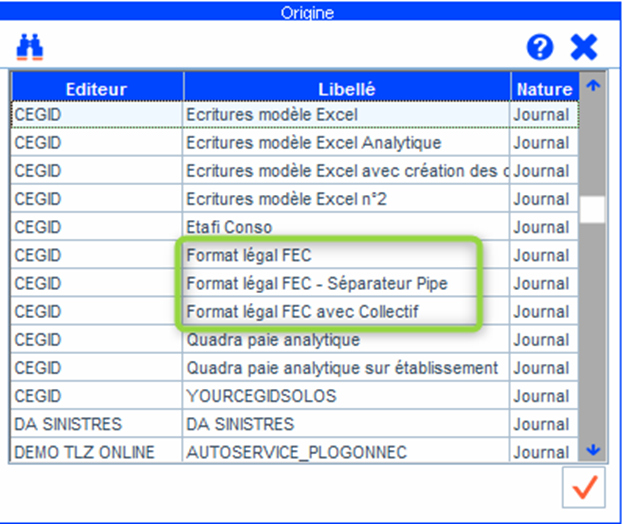
Task: Select the AUTOSERVICE_PLOGONNEC entry
Action: click(296, 452)
